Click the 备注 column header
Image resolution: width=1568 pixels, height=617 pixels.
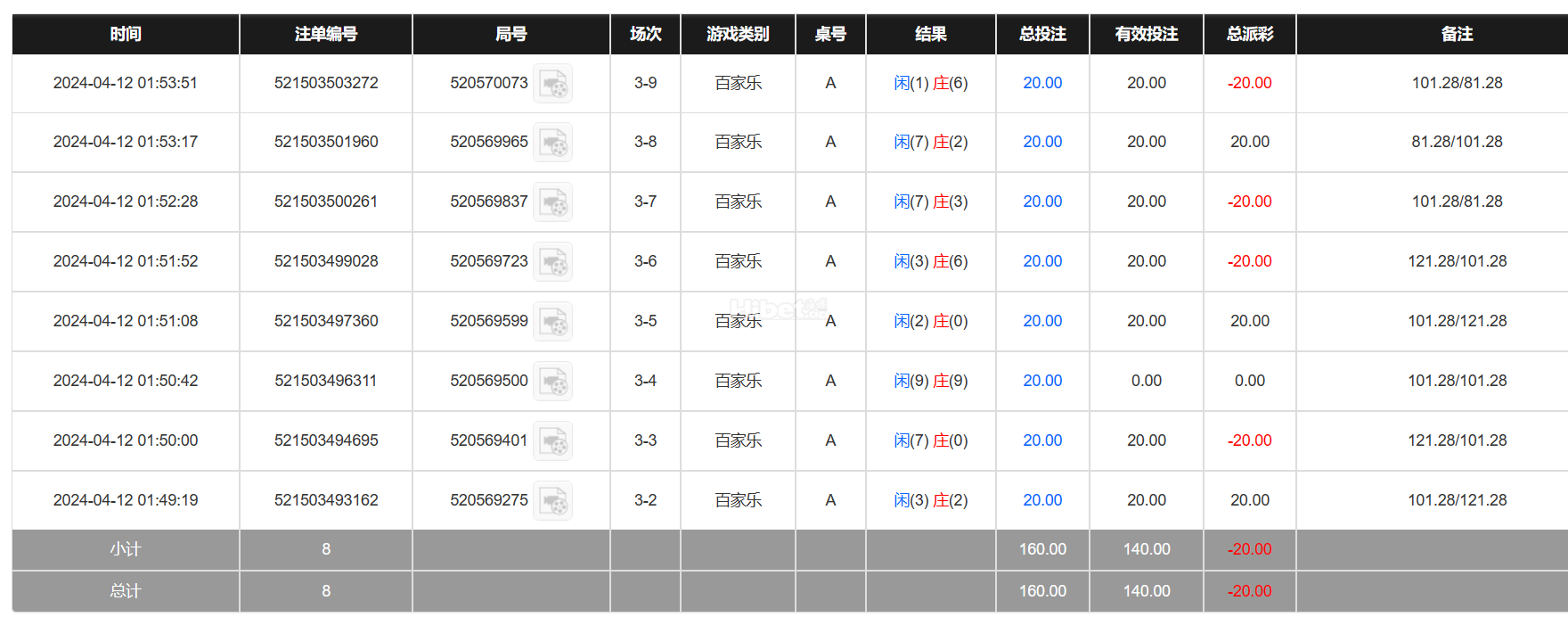click(1458, 34)
